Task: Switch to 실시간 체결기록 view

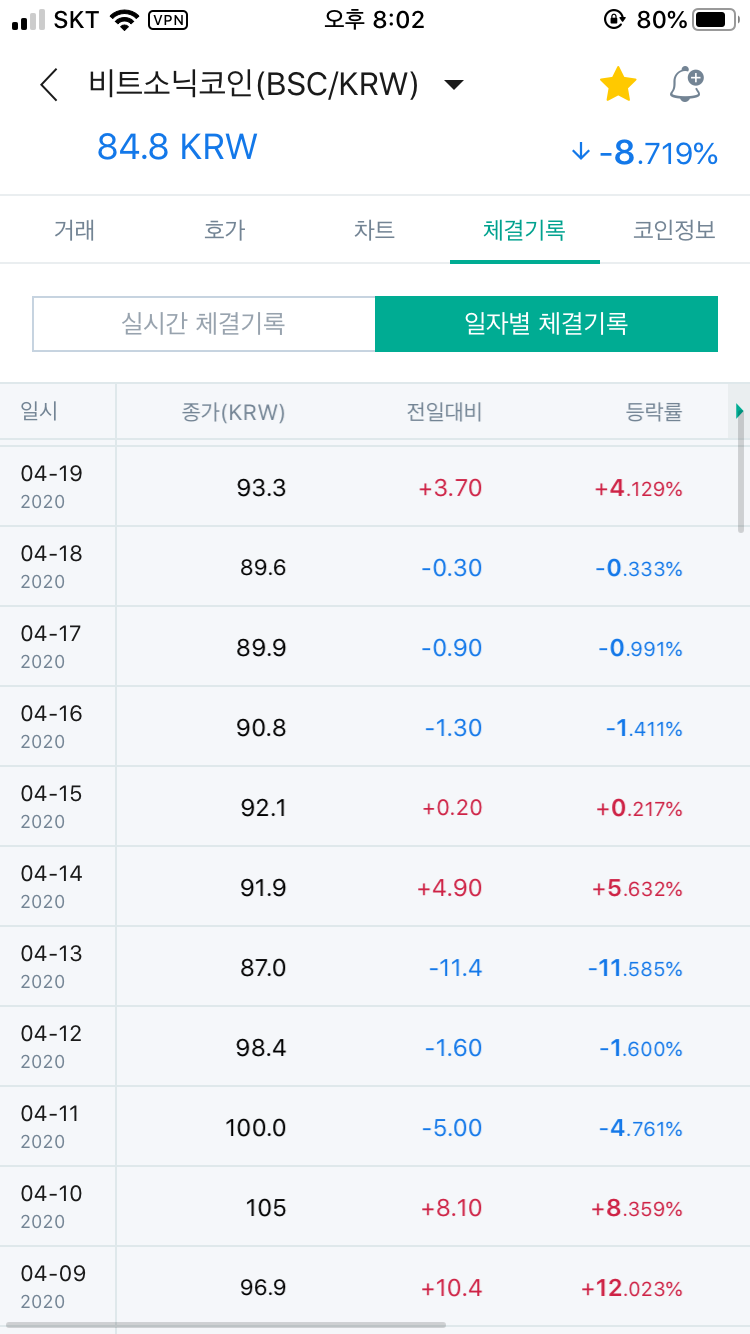Action: tap(203, 324)
